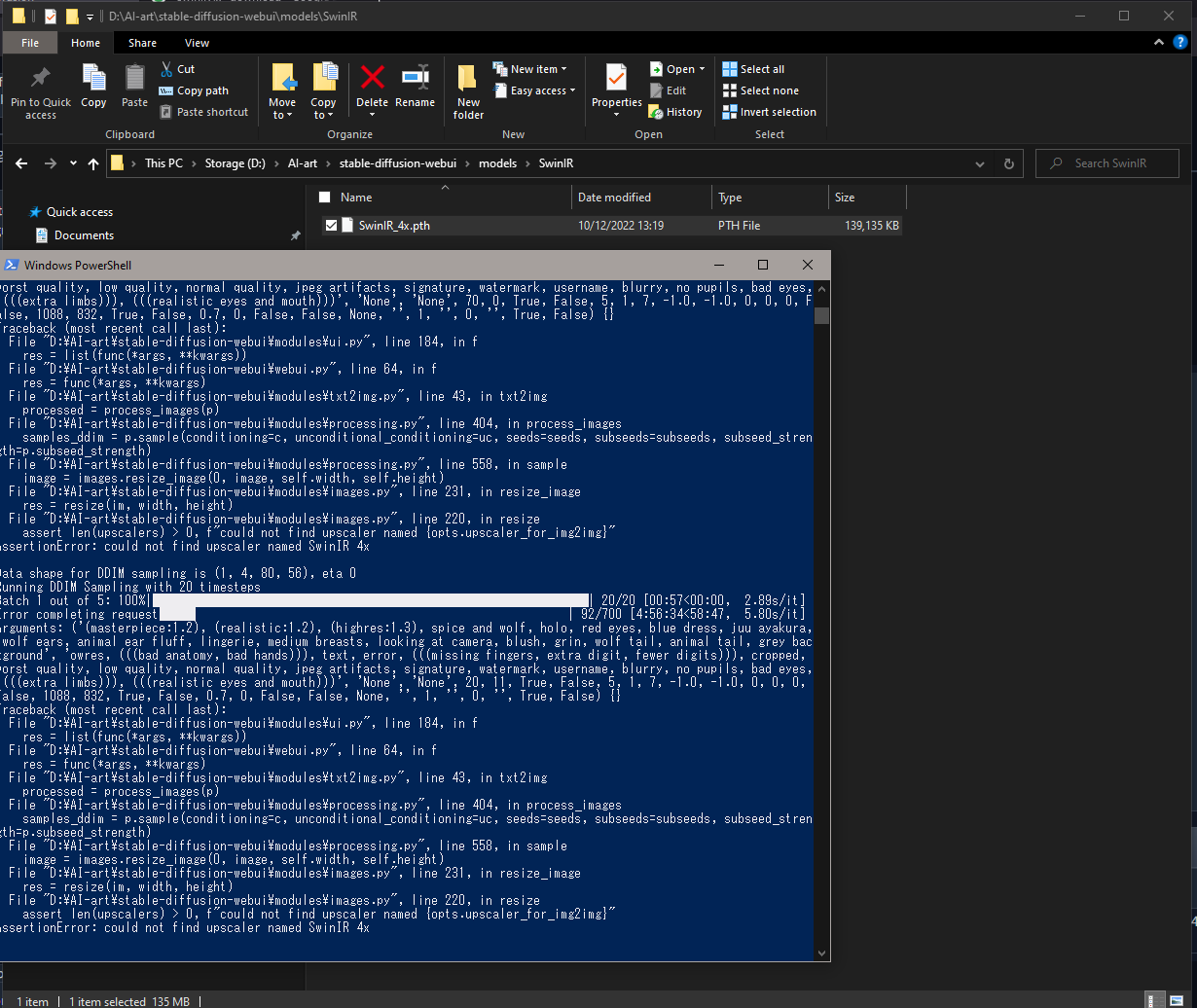Click Invert selection

coord(769,112)
